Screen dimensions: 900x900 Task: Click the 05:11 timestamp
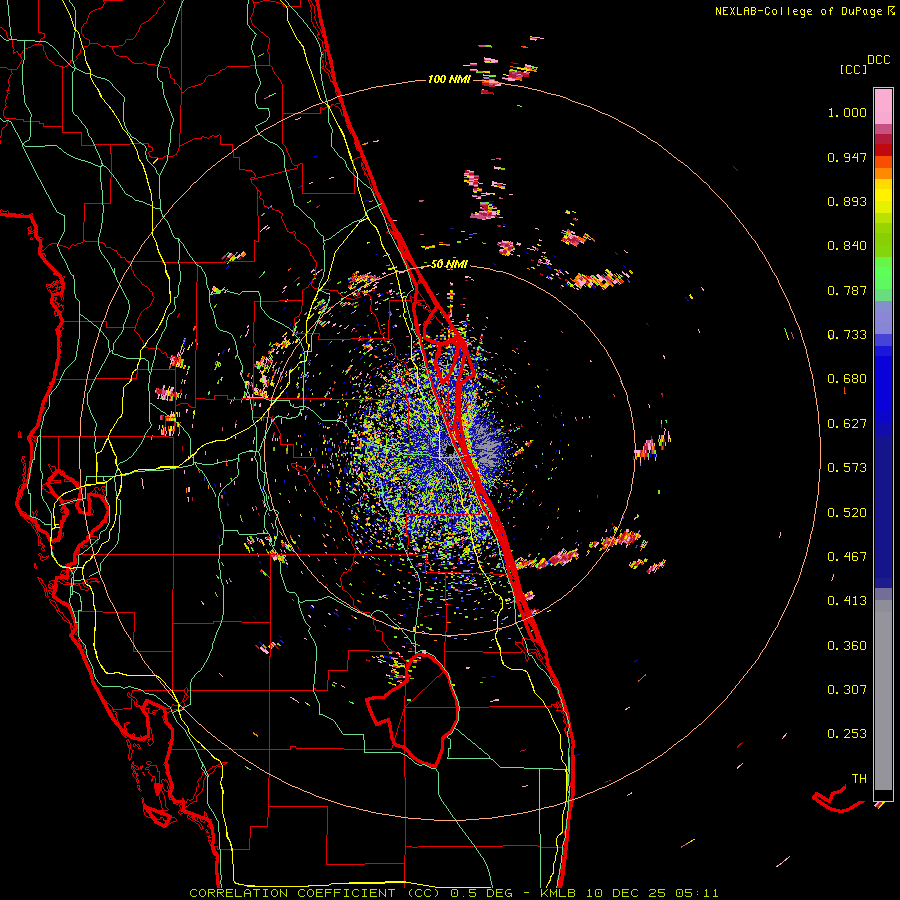click(697, 893)
